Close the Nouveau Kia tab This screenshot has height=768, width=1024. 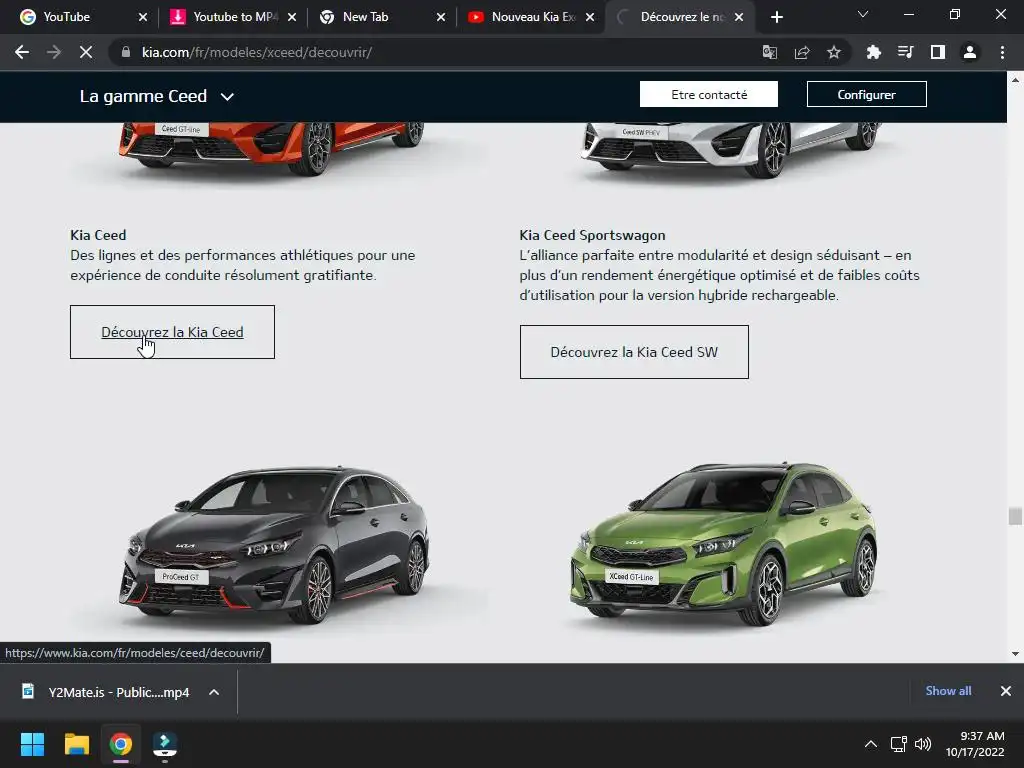[x=590, y=17]
